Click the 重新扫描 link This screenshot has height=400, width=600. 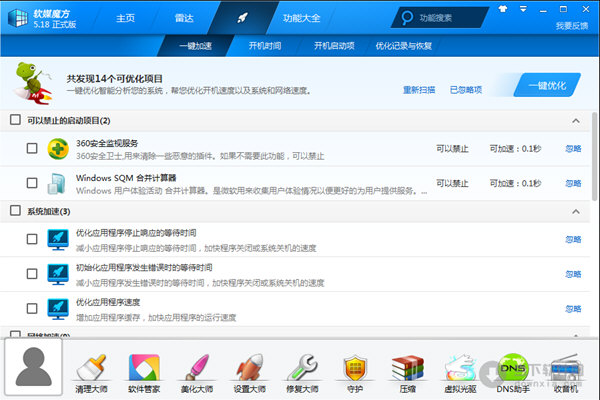[x=419, y=89]
